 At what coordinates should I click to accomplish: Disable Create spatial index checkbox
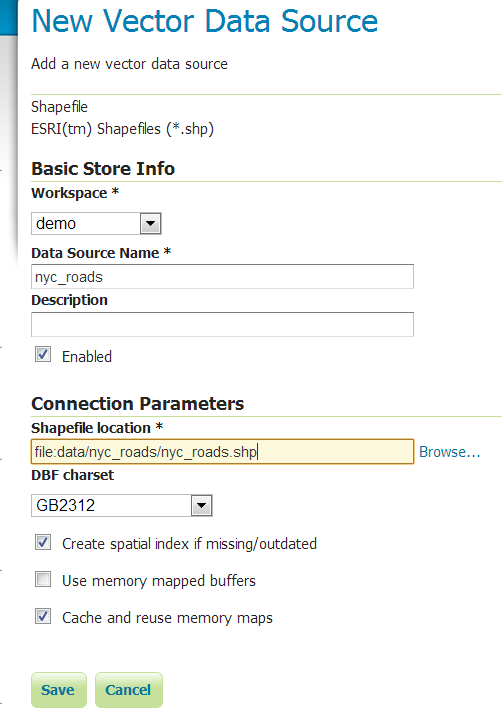pyautogui.click(x=43, y=542)
